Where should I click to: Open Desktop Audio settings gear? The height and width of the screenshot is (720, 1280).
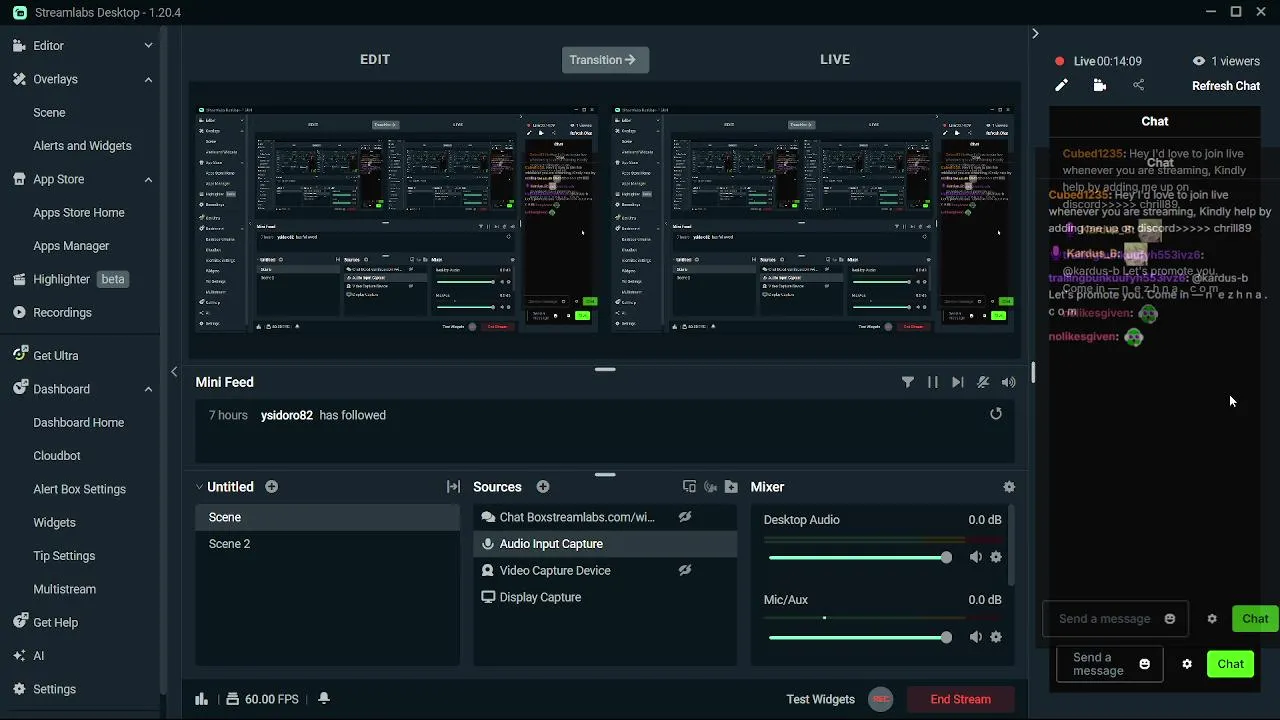click(996, 557)
